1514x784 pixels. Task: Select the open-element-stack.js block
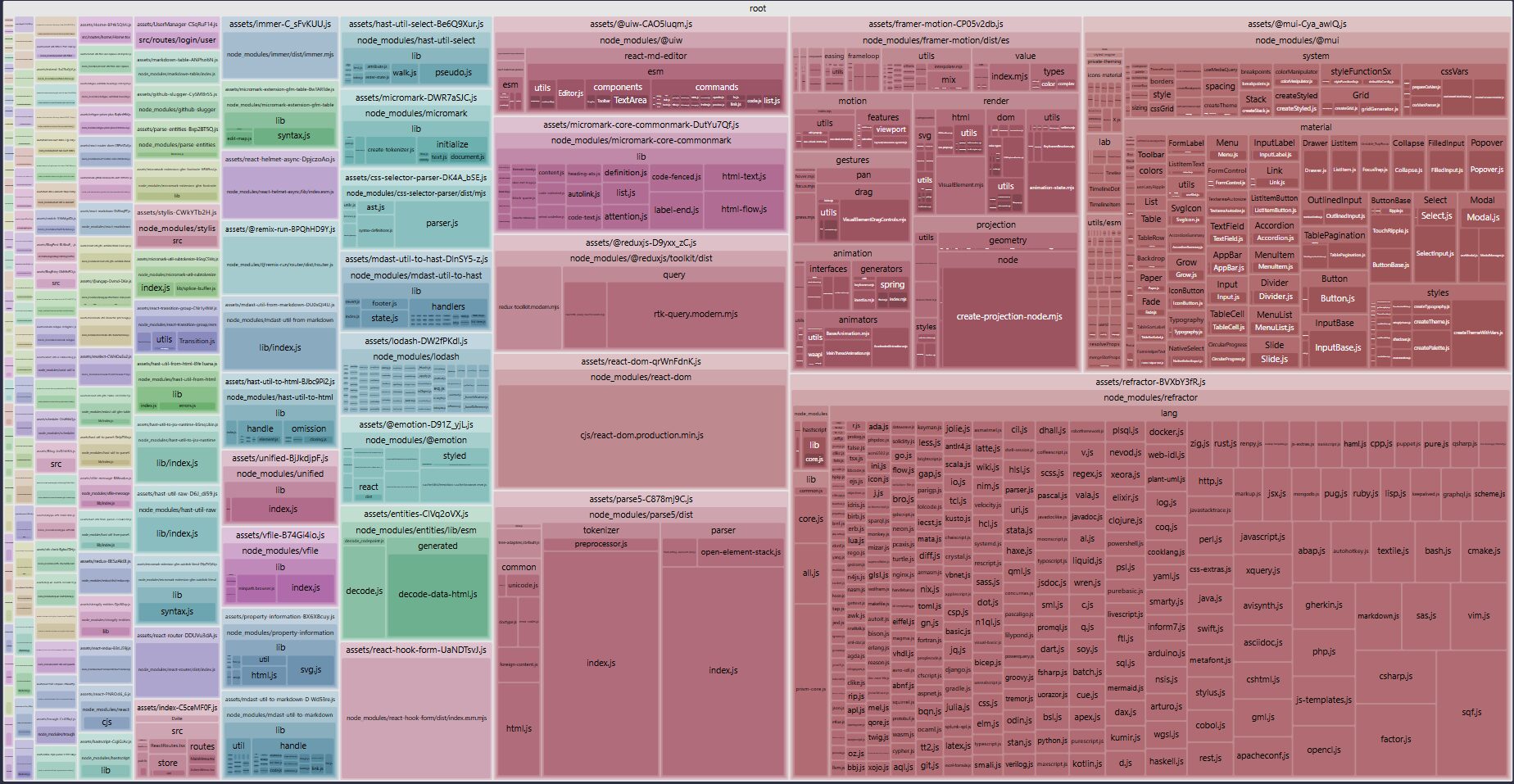coord(741,552)
